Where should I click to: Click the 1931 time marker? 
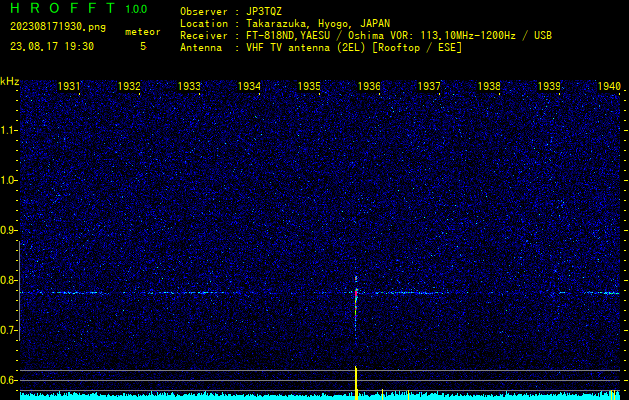tap(69, 87)
